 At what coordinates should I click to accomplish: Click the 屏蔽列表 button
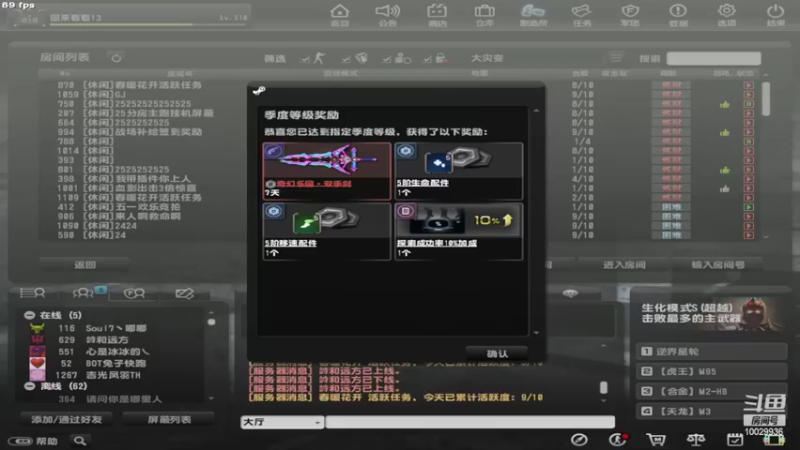(169, 419)
